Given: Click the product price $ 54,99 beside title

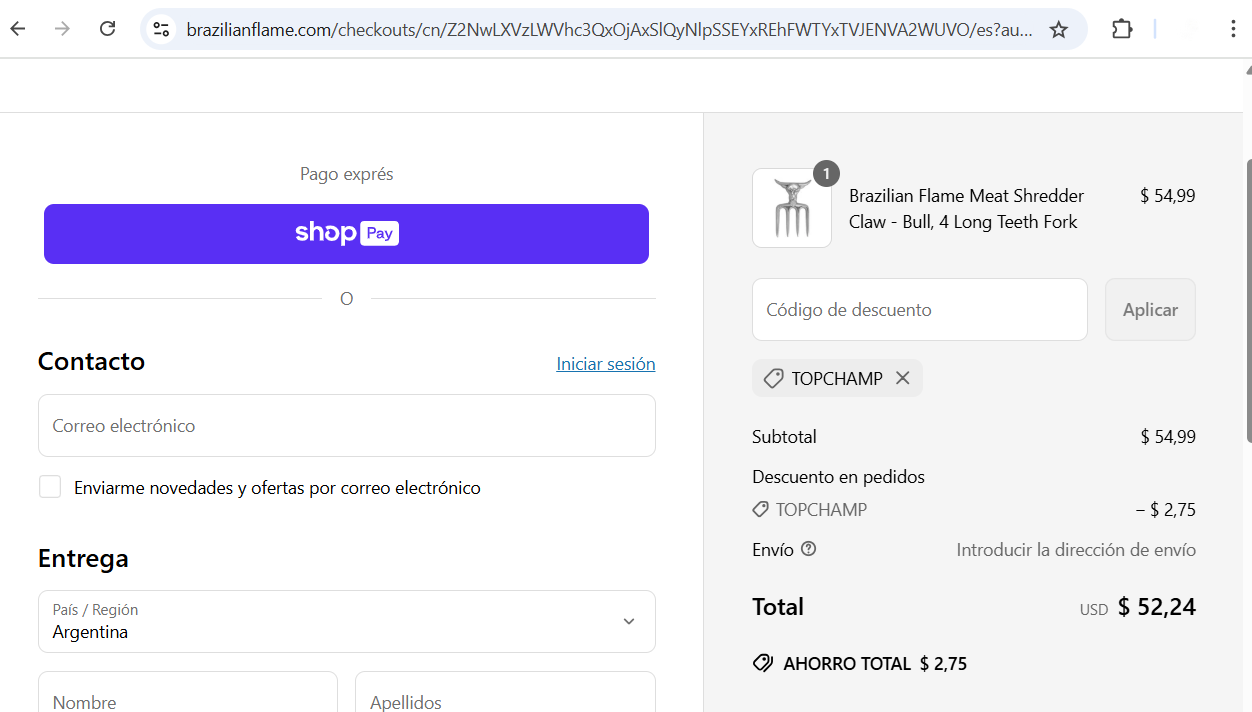Looking at the screenshot, I should coord(1168,196).
